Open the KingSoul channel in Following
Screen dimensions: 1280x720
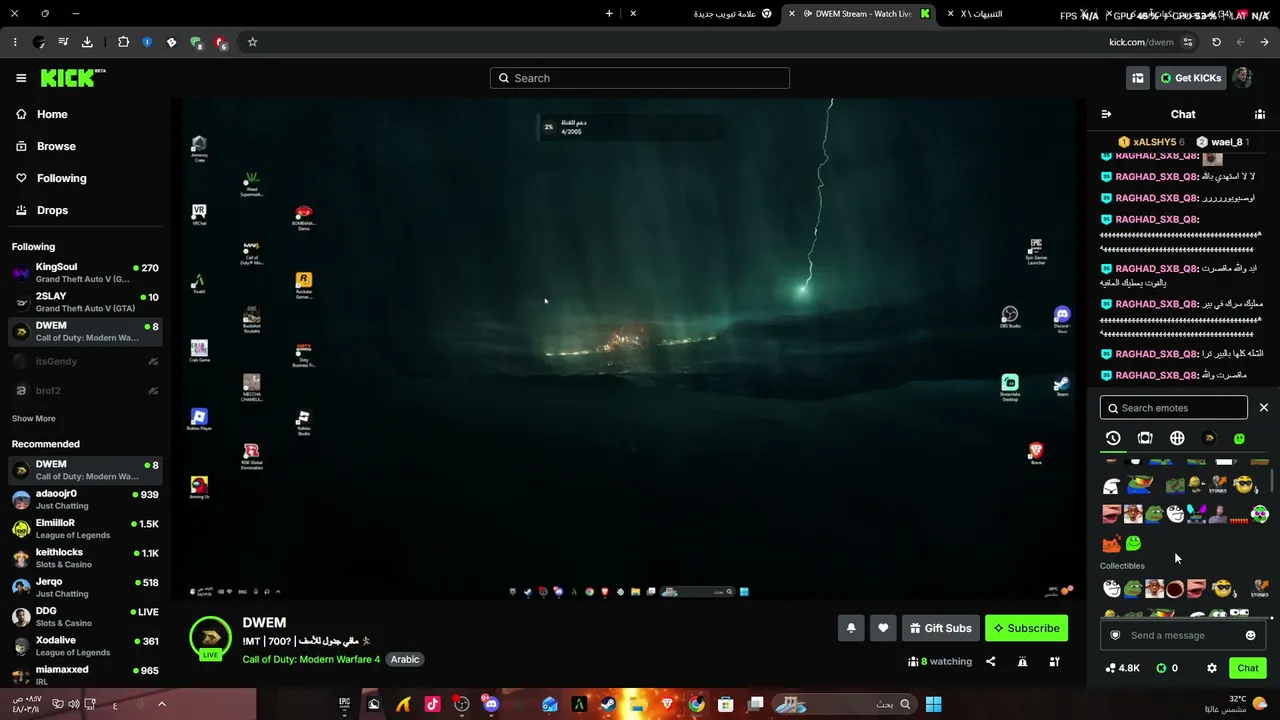click(x=85, y=273)
